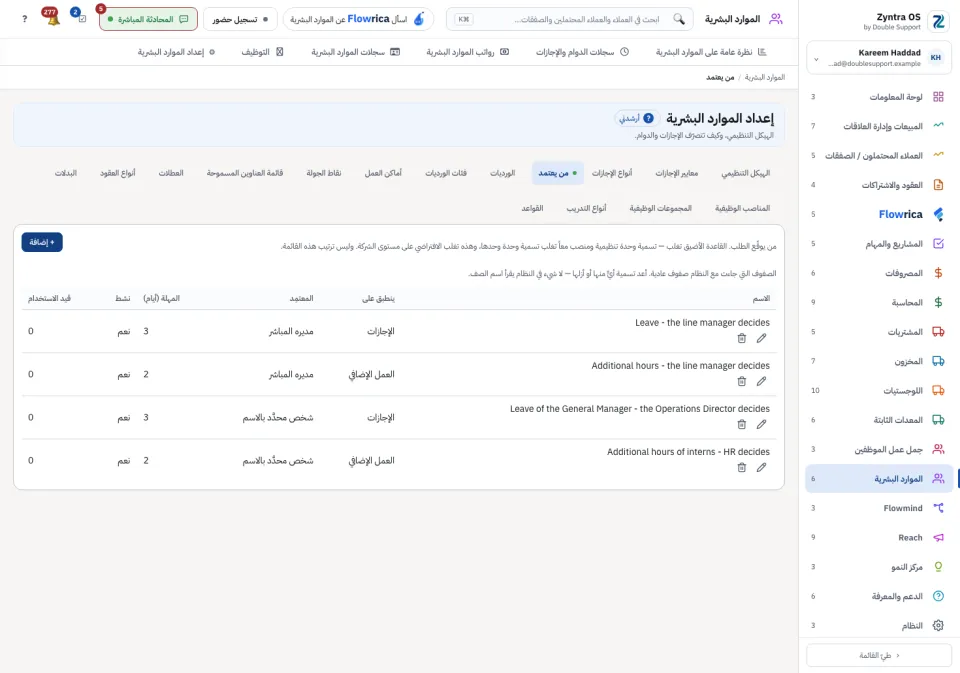Open Reach in the sidebar
The height and width of the screenshot is (673, 960).
pos(879,538)
